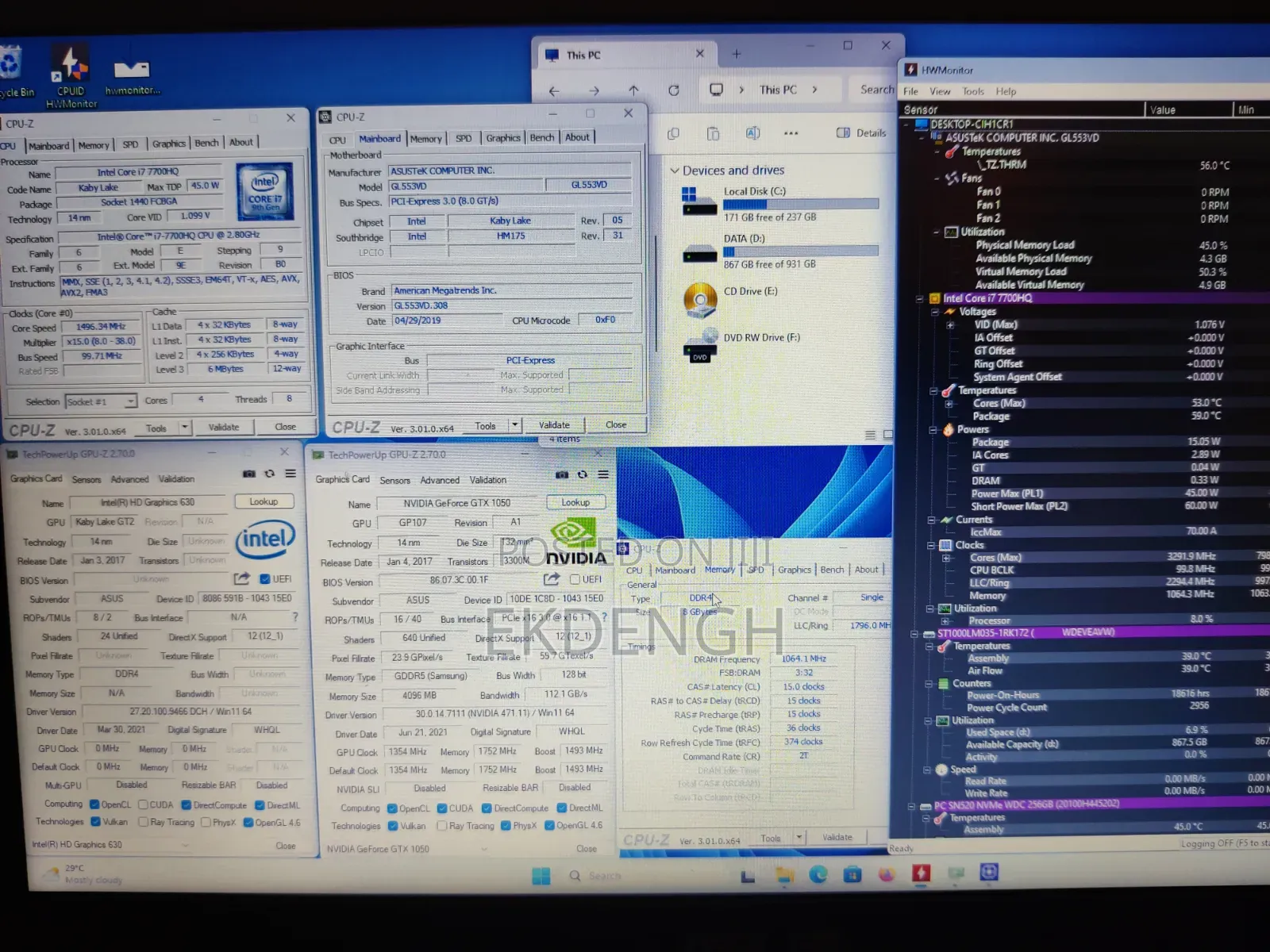Click the refresh icon in the Intel GPU-Z window

[270, 474]
